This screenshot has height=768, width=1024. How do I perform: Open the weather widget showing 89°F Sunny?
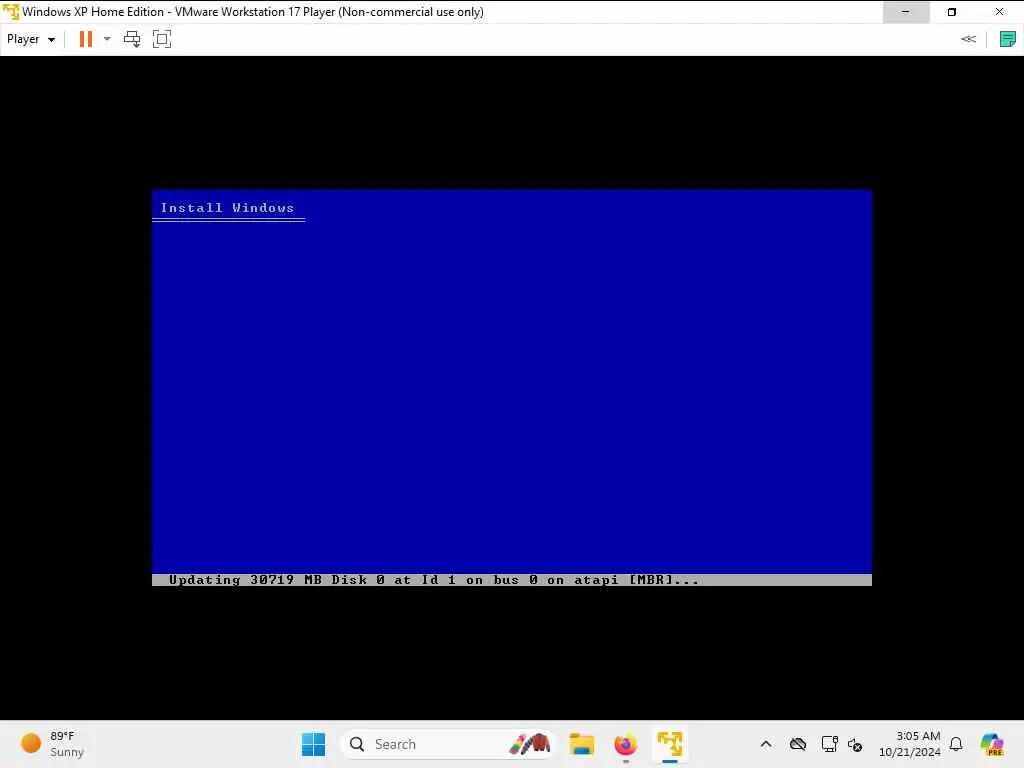tap(54, 744)
